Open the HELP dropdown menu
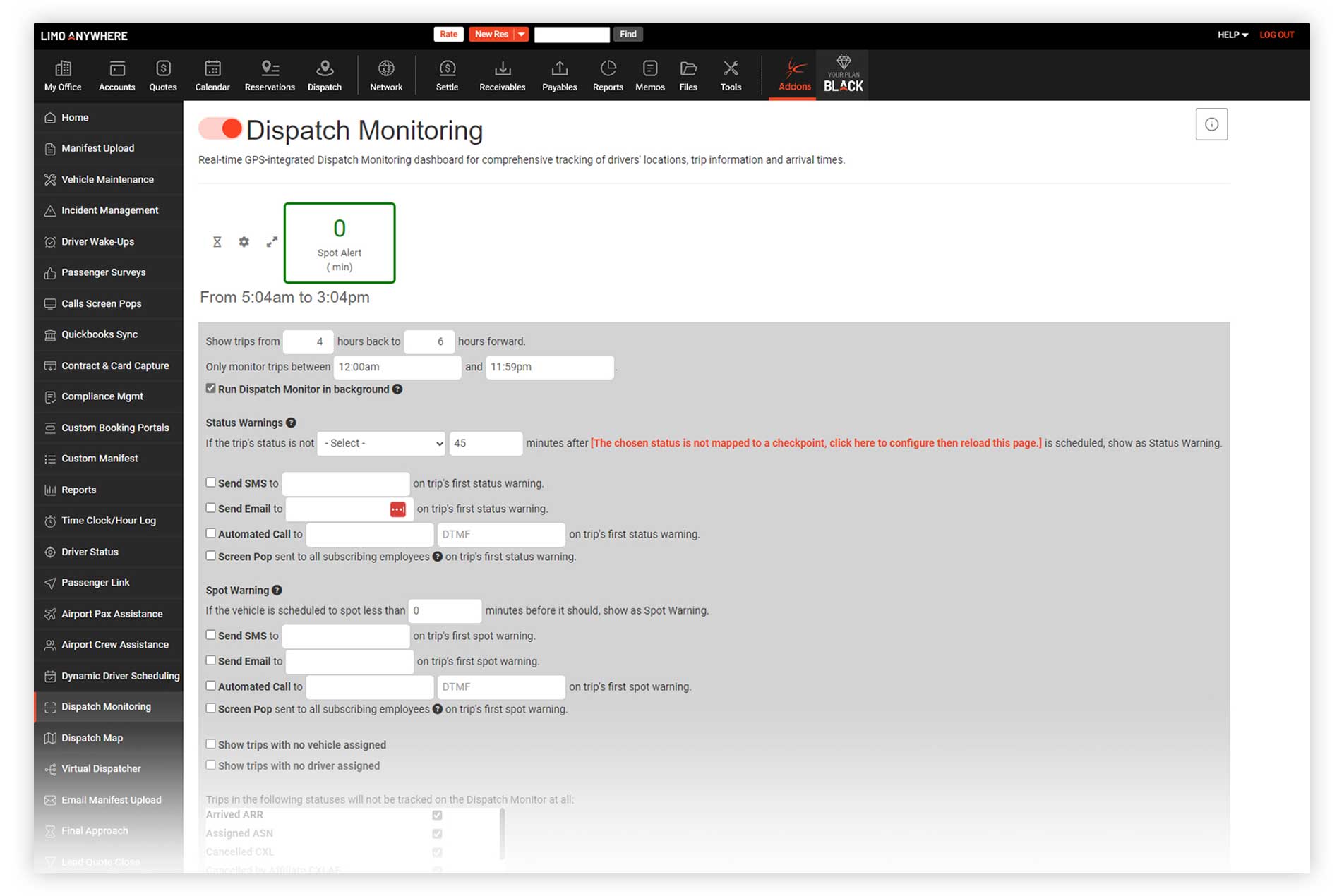 point(1232,35)
